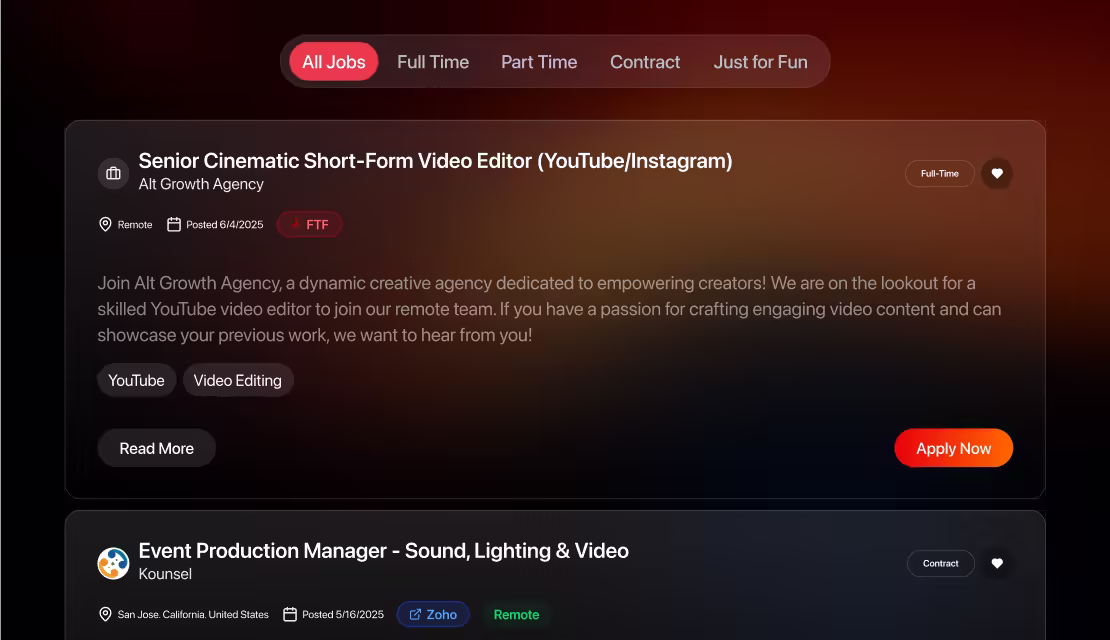Click the location pin icon next to Remote

click(x=106, y=224)
